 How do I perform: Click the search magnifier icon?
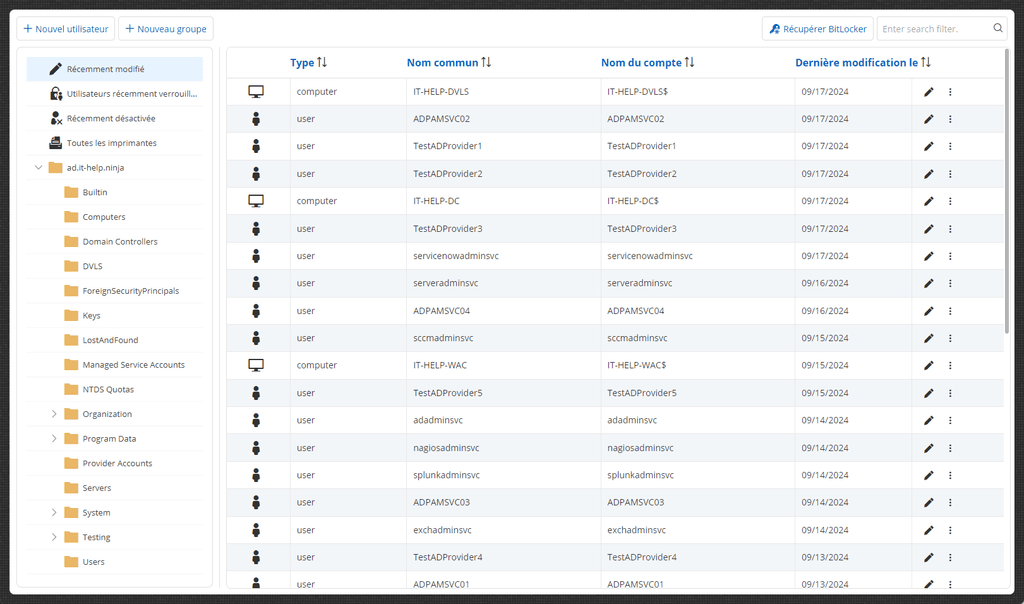click(998, 28)
